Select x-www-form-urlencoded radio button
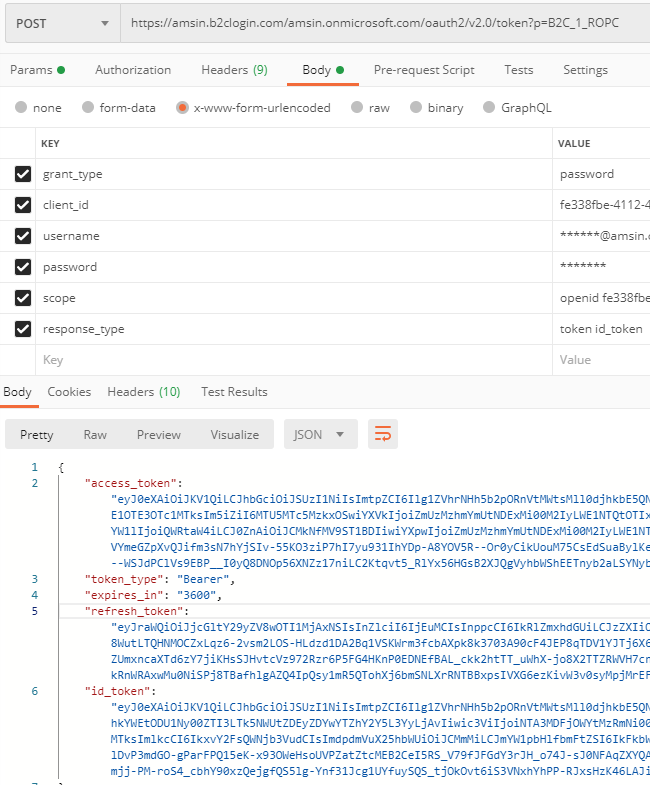The width and height of the screenshot is (650, 785). [x=182, y=107]
